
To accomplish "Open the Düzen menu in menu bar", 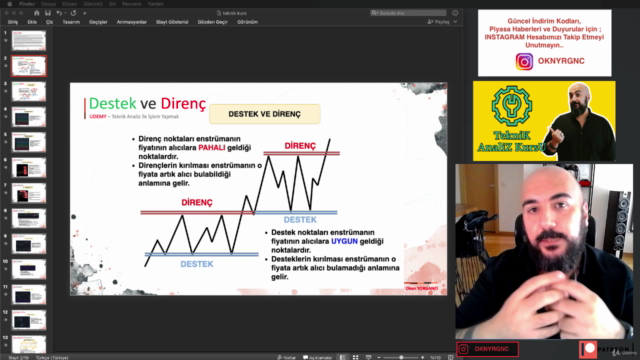I will 69,4.
